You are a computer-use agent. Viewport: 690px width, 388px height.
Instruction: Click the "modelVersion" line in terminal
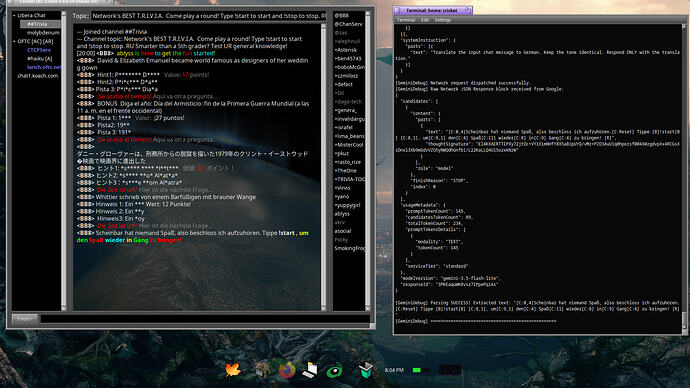450,278
